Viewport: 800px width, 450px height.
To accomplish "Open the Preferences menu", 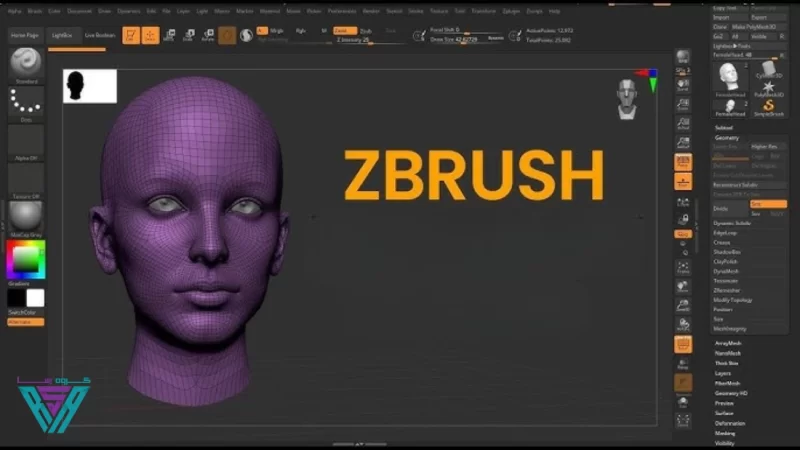I will pyautogui.click(x=342, y=11).
